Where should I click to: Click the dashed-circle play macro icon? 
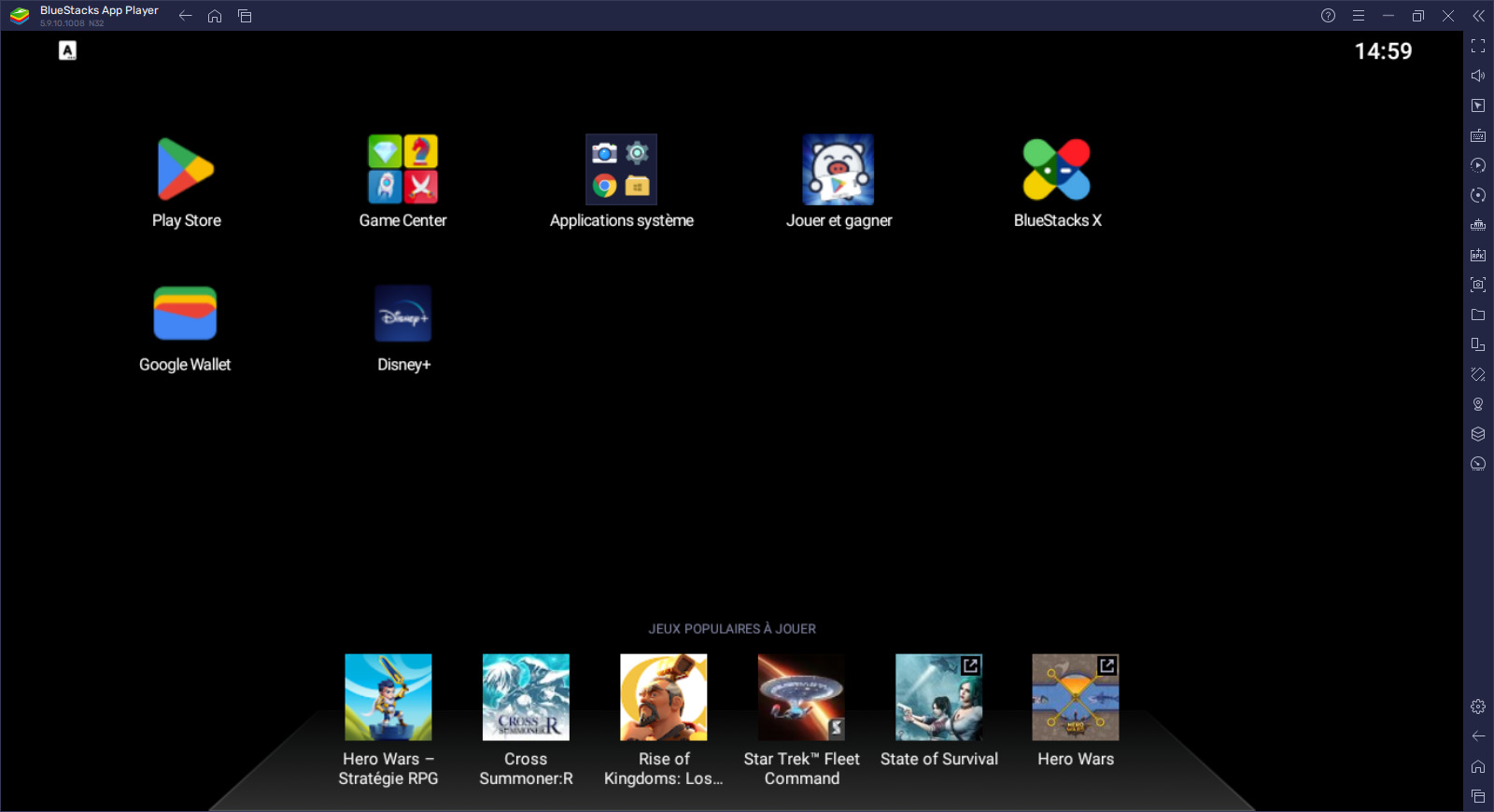click(x=1478, y=165)
